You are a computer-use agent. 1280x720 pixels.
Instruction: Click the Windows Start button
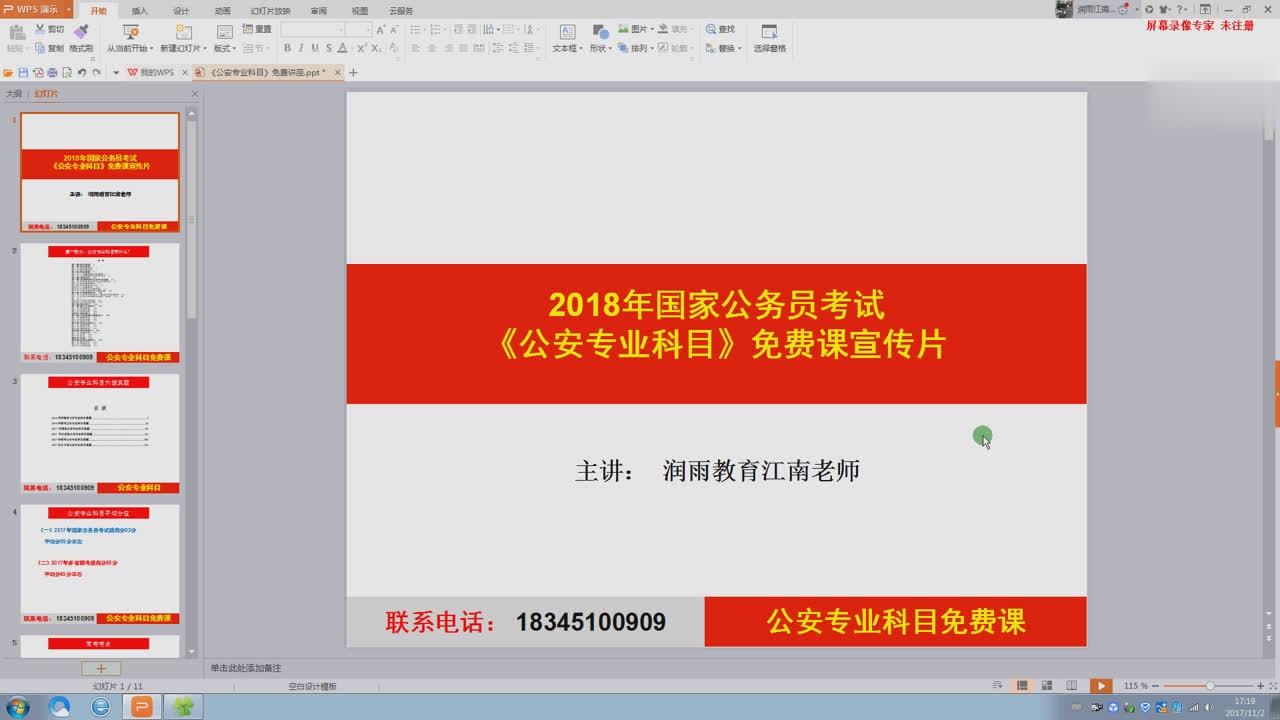click(x=17, y=707)
